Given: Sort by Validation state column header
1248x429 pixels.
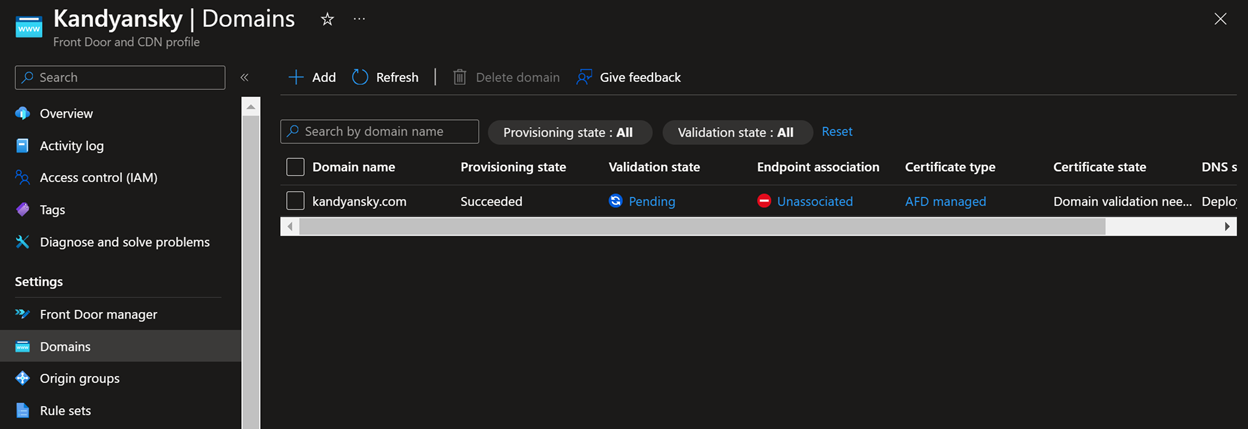Looking at the screenshot, I should click(x=654, y=167).
